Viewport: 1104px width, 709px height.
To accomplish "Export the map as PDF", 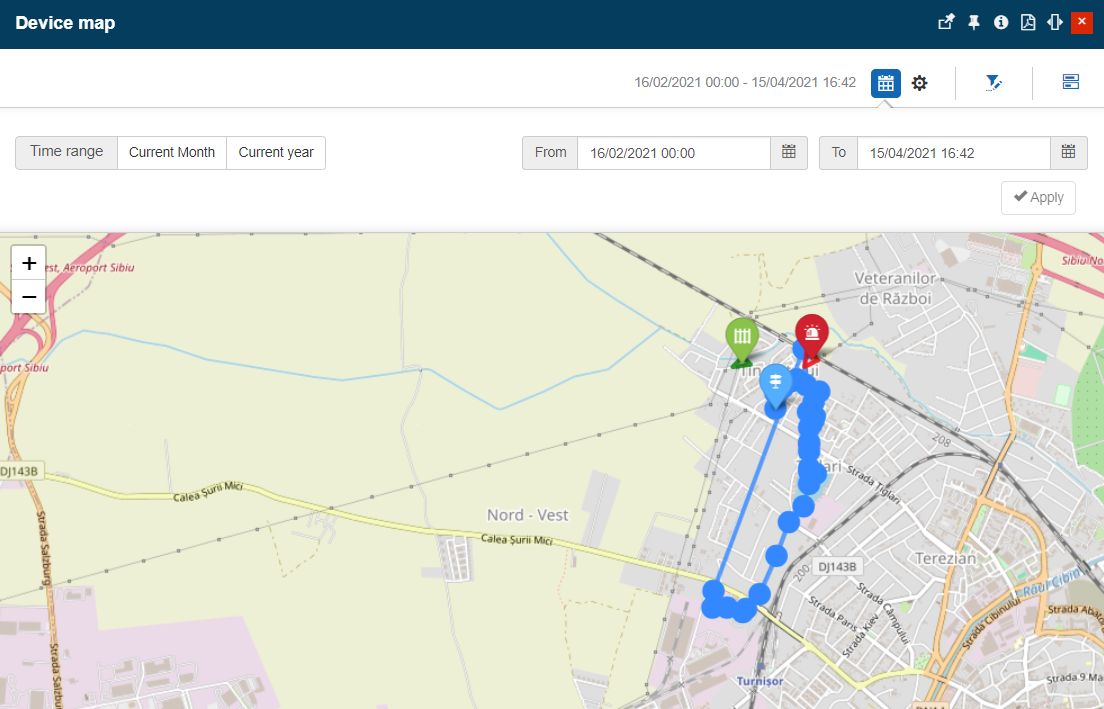I will coord(1027,23).
